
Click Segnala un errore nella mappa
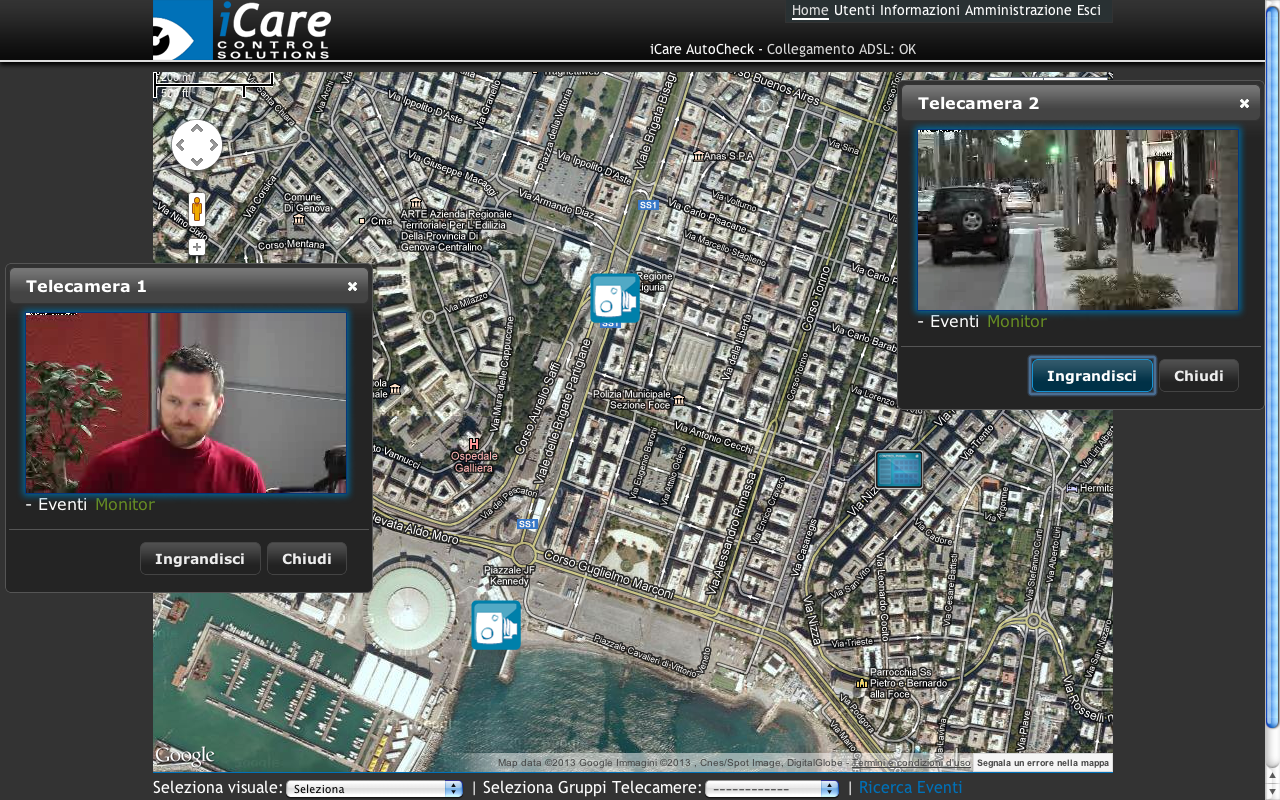[1043, 763]
